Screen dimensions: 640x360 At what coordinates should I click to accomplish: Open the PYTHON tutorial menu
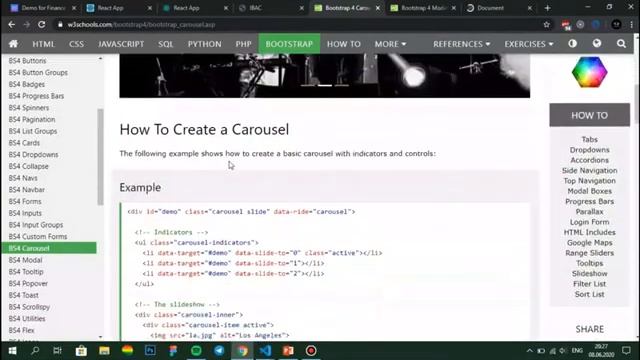pos(204,44)
